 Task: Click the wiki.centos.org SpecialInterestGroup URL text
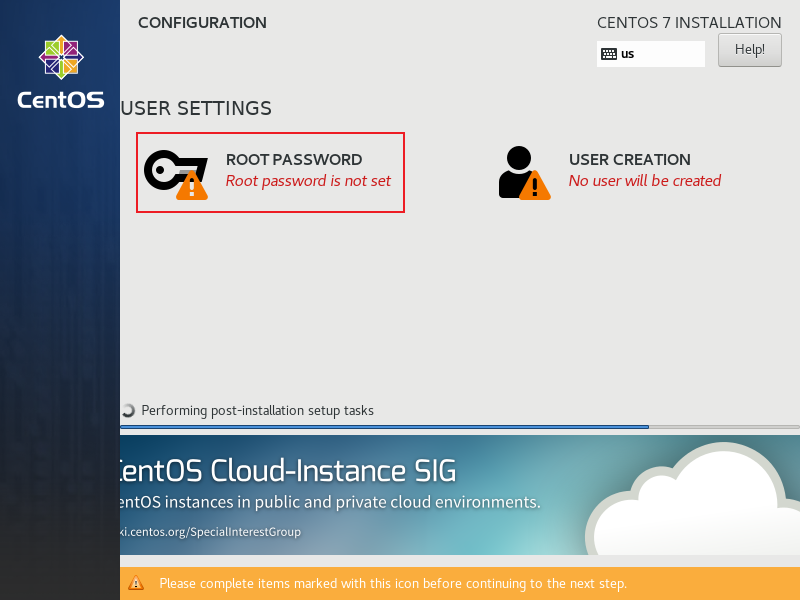pos(211,532)
